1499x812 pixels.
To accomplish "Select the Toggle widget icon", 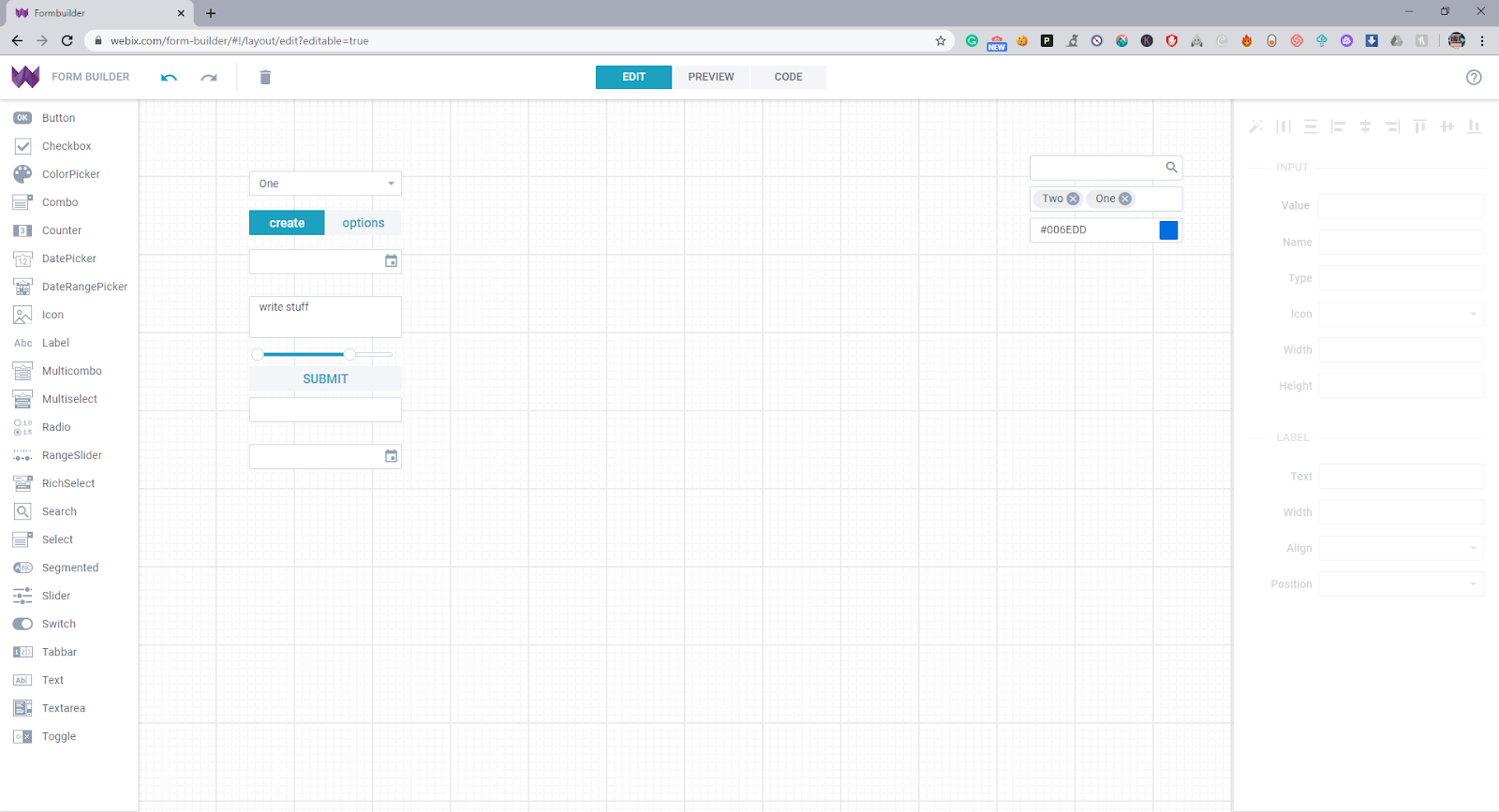I will (22, 736).
